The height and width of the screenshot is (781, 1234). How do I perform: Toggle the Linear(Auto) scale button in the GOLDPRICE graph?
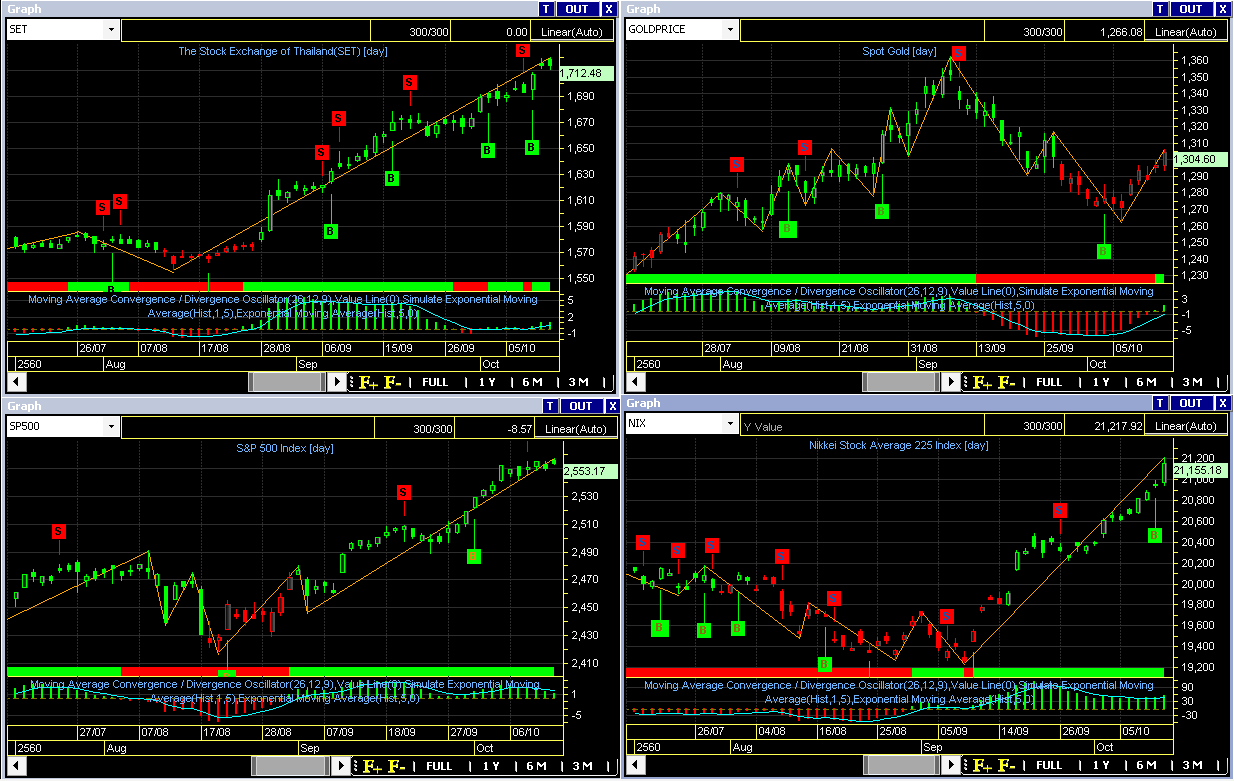pos(1187,31)
